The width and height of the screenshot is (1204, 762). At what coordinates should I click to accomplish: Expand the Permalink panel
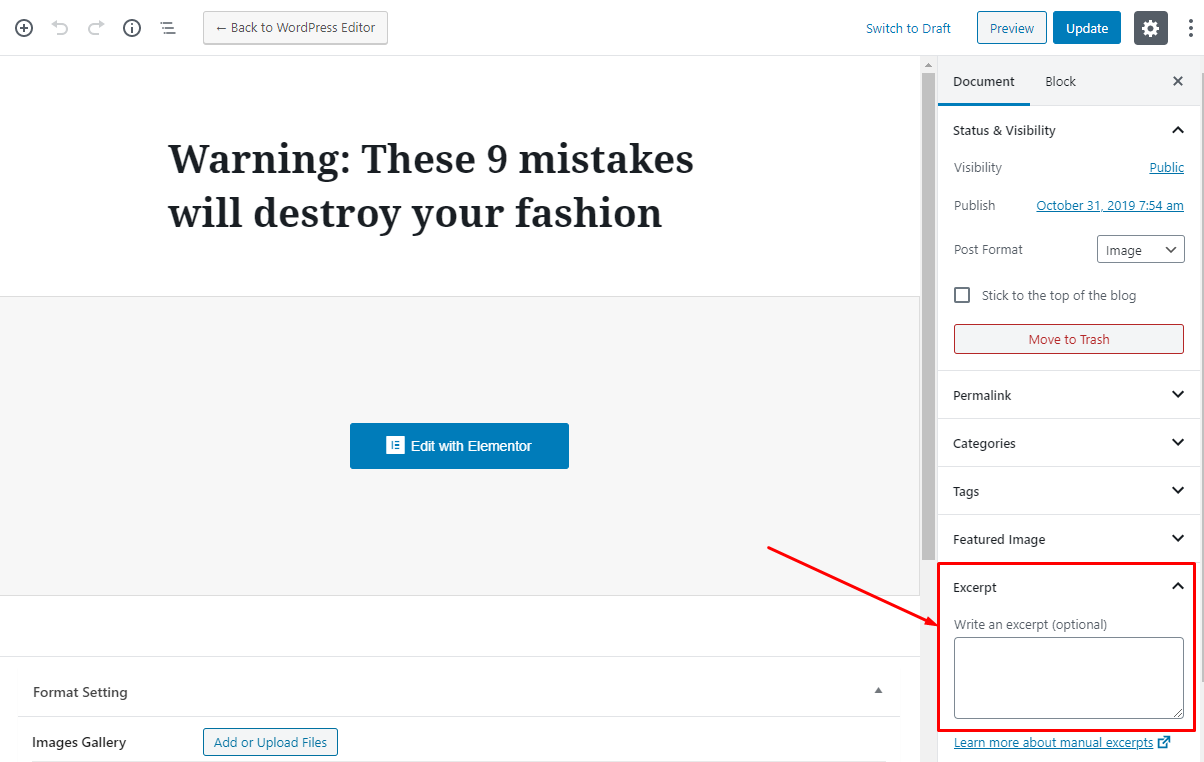pyautogui.click(x=1068, y=395)
